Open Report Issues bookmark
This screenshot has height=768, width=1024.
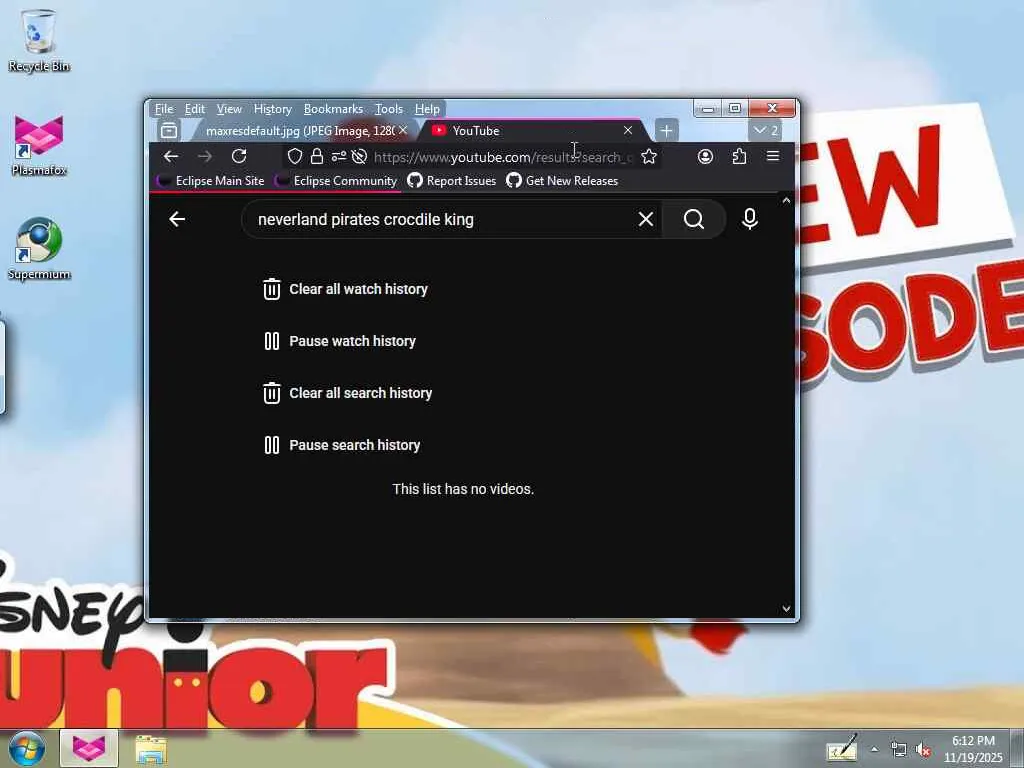click(452, 181)
